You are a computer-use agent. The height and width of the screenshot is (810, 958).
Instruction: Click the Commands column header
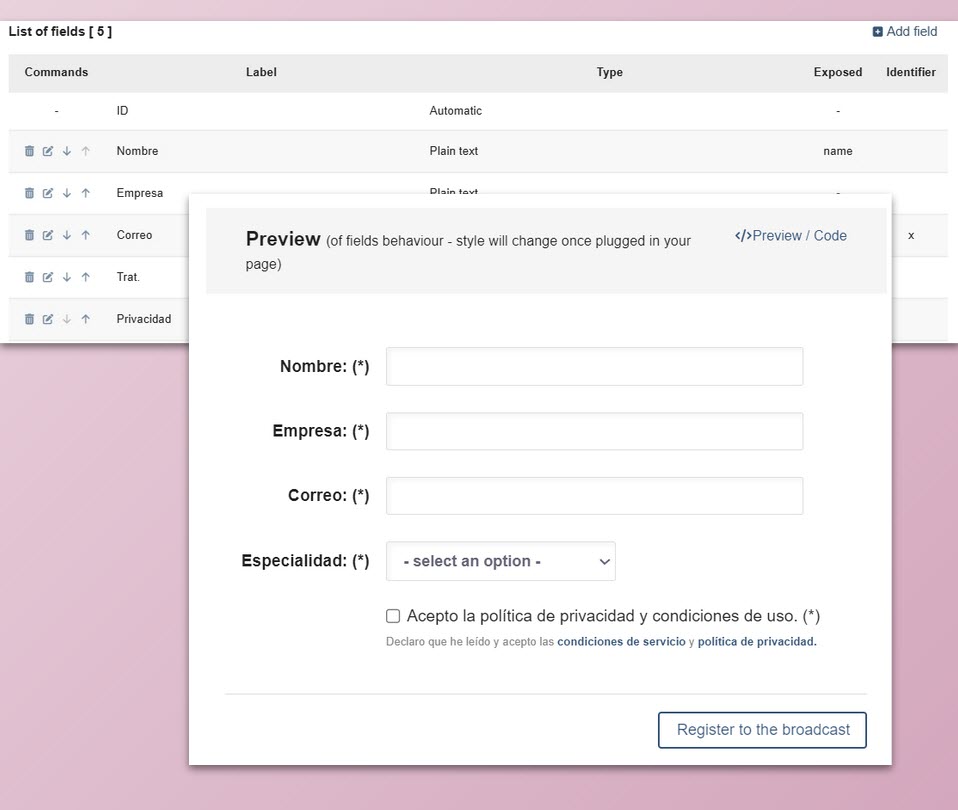[56, 72]
